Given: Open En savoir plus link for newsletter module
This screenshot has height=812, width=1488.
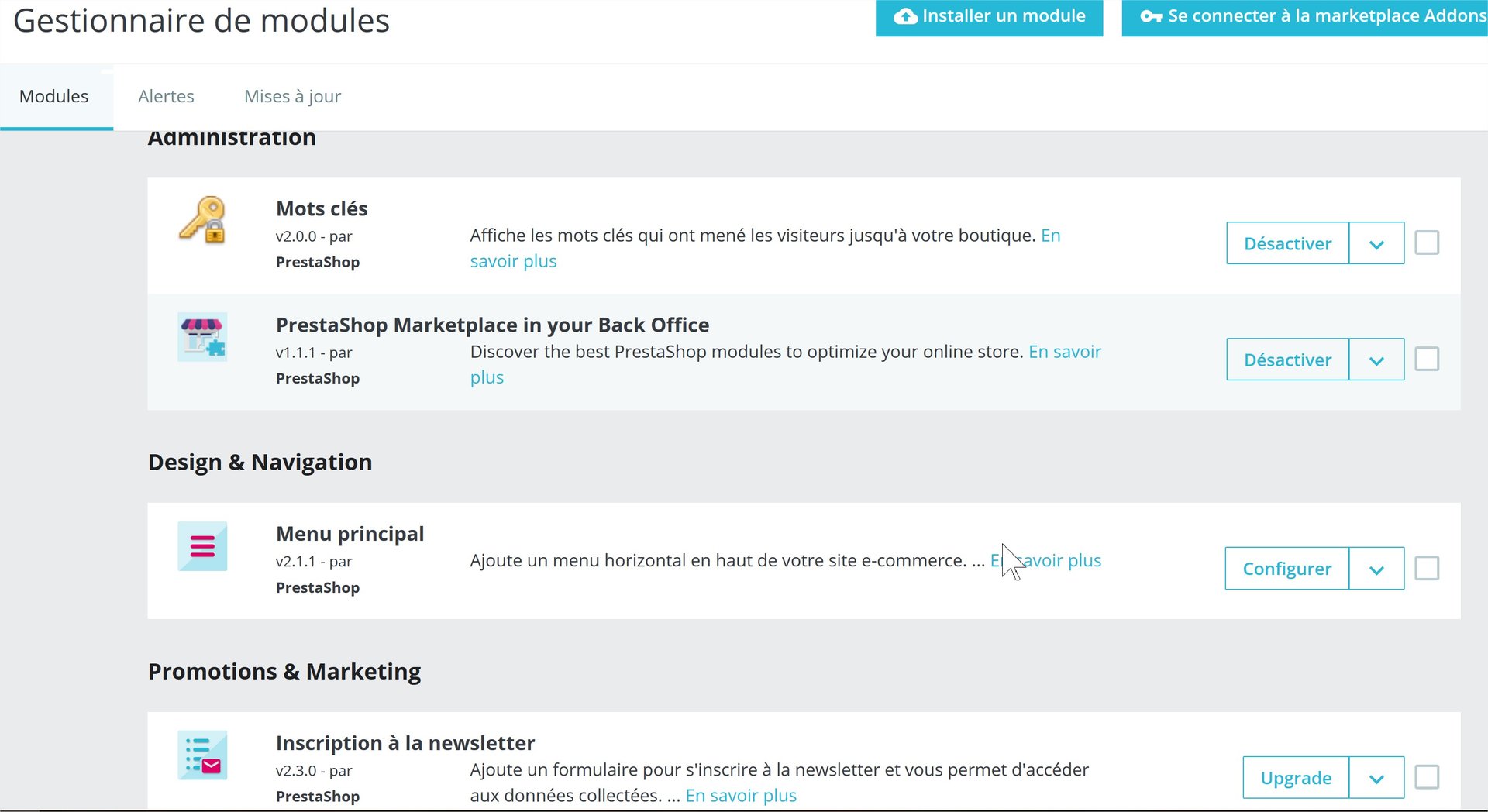Looking at the screenshot, I should pyautogui.click(x=741, y=796).
